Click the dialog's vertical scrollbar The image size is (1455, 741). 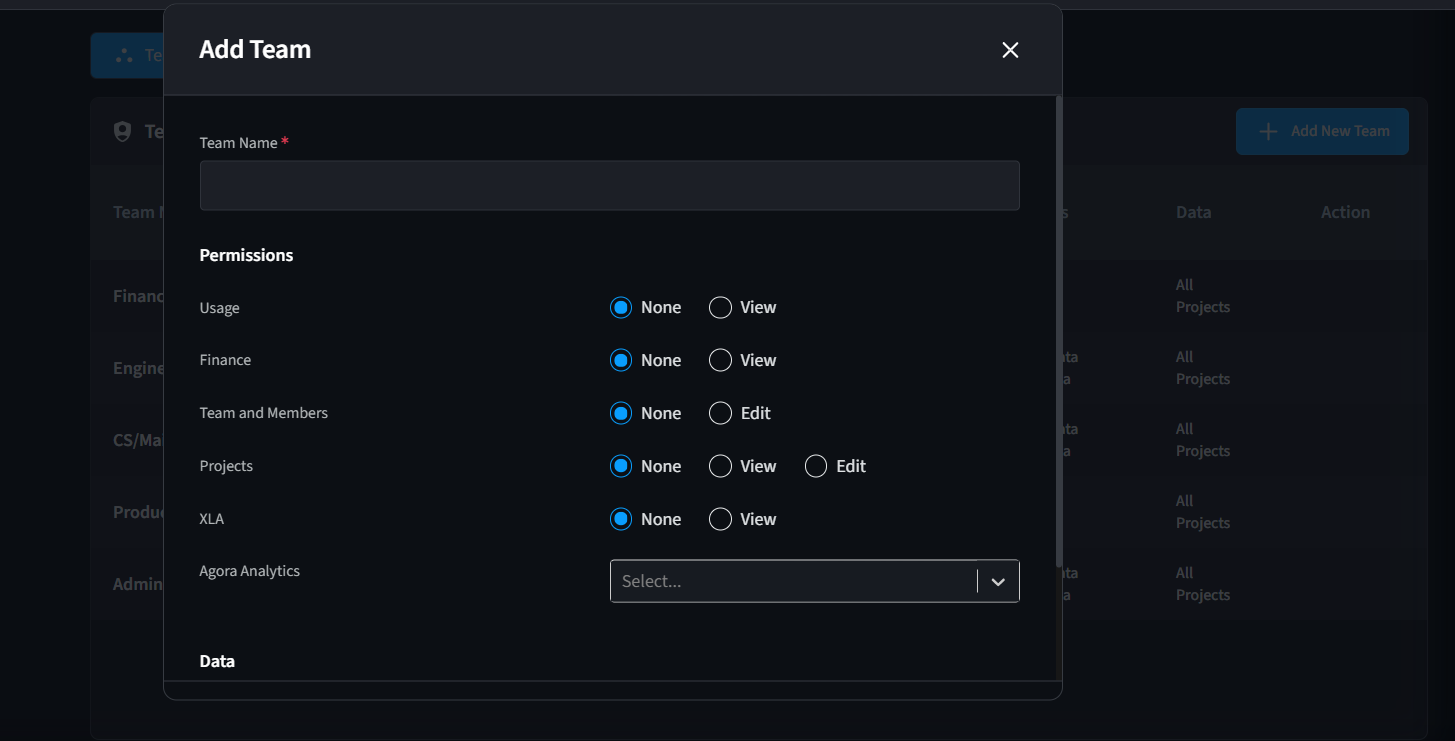point(1058,332)
